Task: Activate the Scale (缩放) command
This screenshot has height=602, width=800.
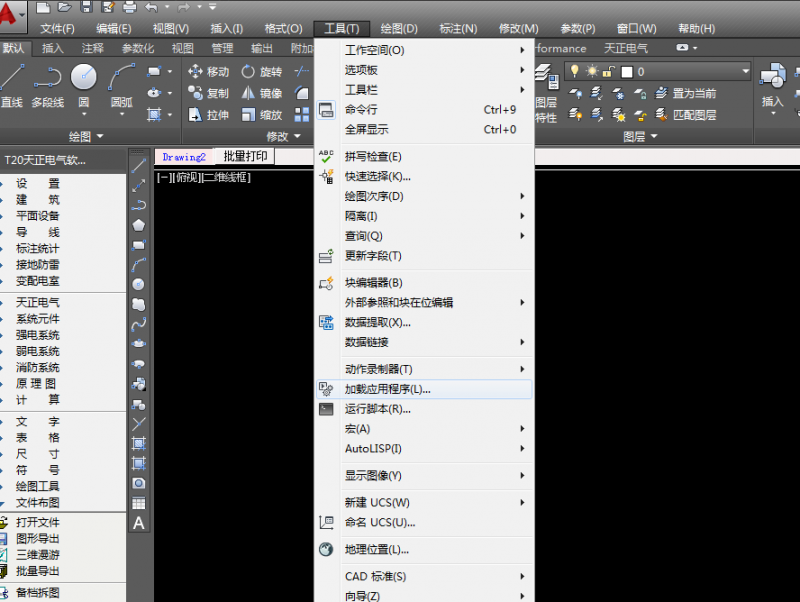Action: pyautogui.click(x=261, y=115)
